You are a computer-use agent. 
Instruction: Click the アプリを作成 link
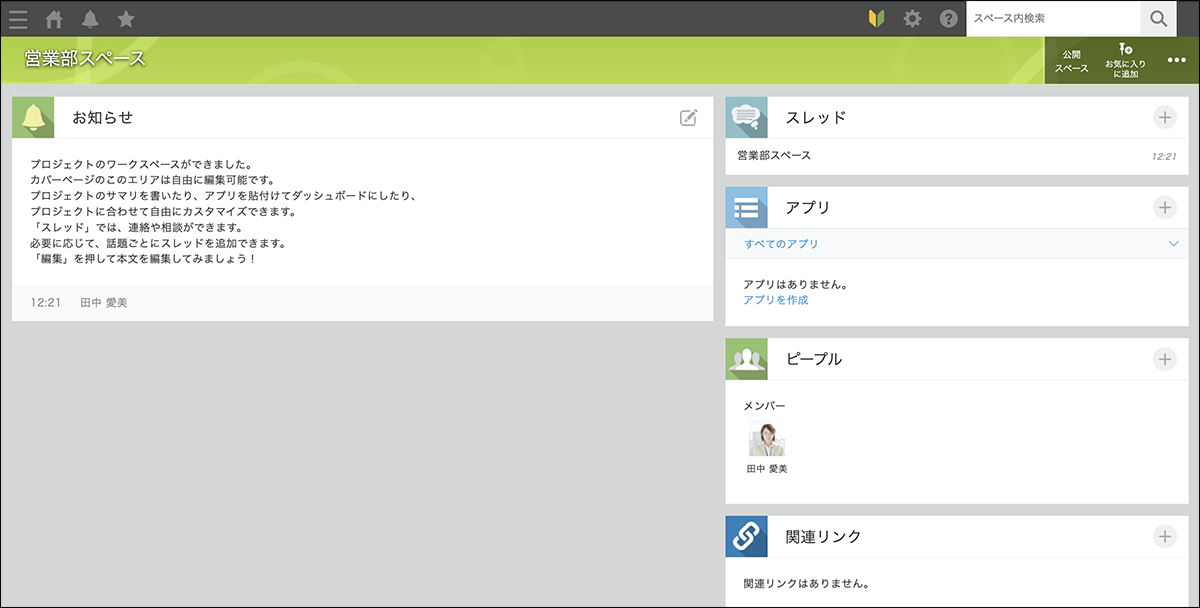tap(775, 300)
